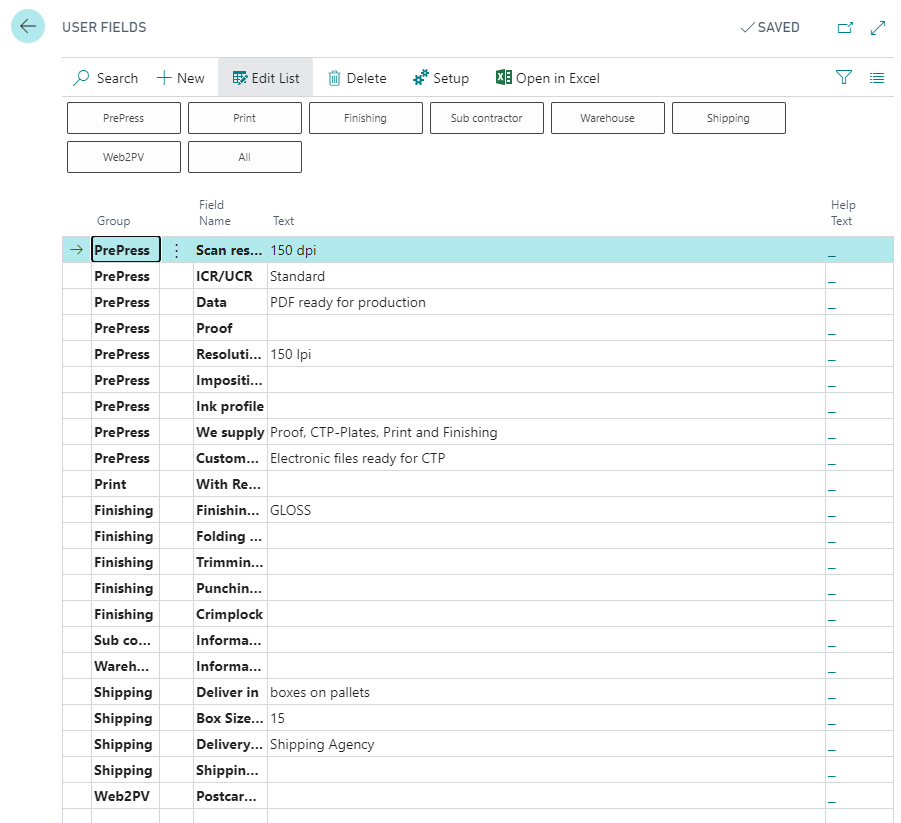This screenshot has height=823, width=901.
Task: Show row options for Scan res row
Action: click(176, 250)
